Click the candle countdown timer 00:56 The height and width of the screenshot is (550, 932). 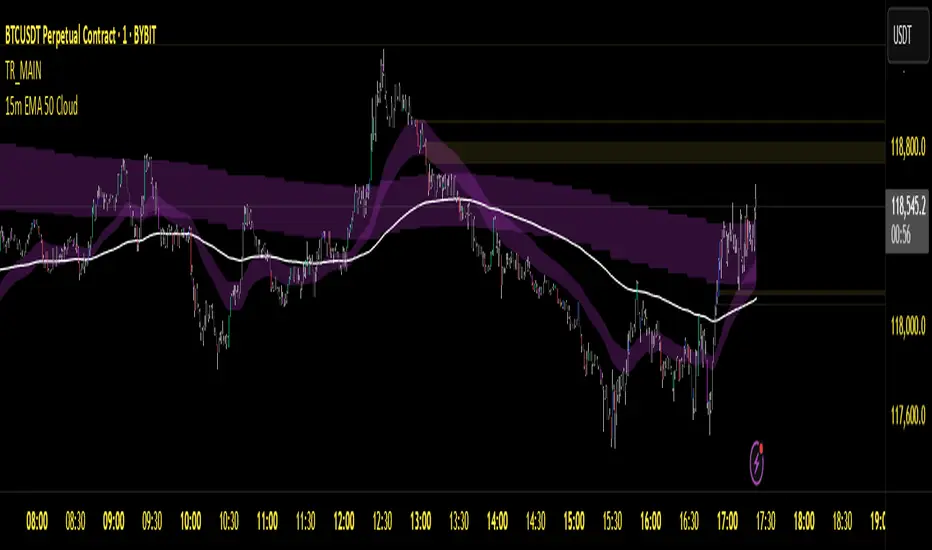(x=900, y=235)
